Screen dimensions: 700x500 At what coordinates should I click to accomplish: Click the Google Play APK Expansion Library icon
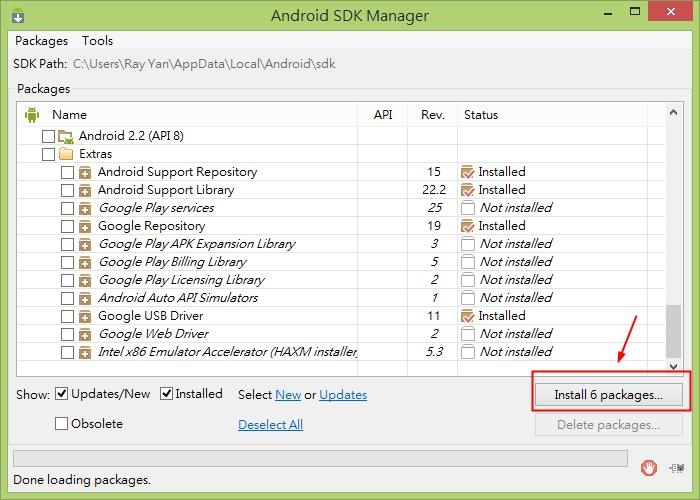[x=85, y=244]
